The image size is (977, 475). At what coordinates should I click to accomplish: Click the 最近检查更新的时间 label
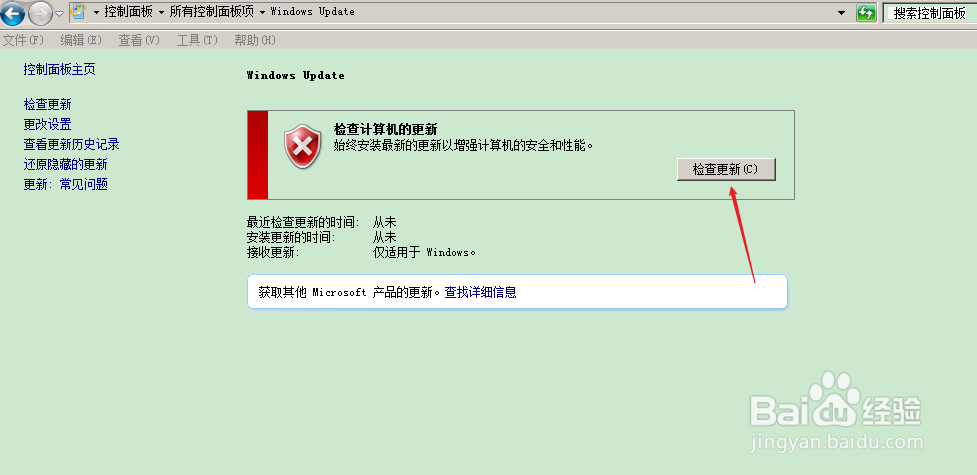[x=303, y=222]
